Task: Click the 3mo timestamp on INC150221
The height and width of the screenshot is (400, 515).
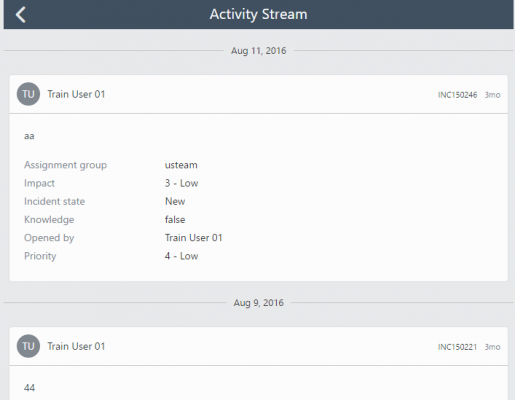Action: point(492,347)
